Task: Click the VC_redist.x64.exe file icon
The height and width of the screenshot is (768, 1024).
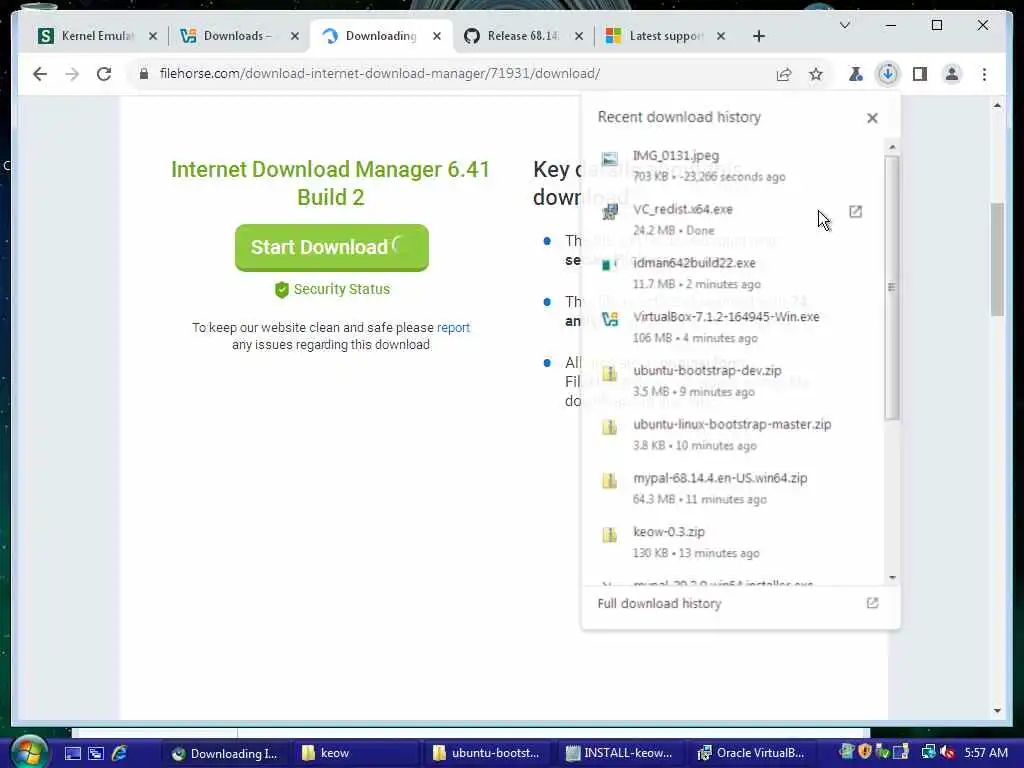Action: pos(609,211)
